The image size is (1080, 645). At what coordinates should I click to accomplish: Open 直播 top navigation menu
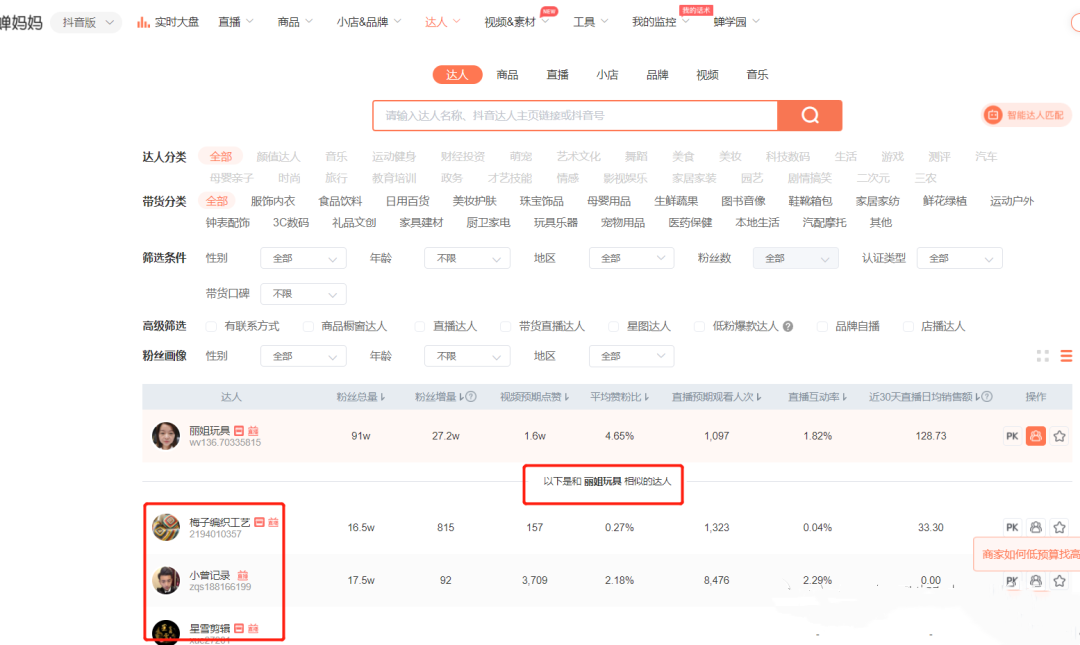click(x=236, y=22)
